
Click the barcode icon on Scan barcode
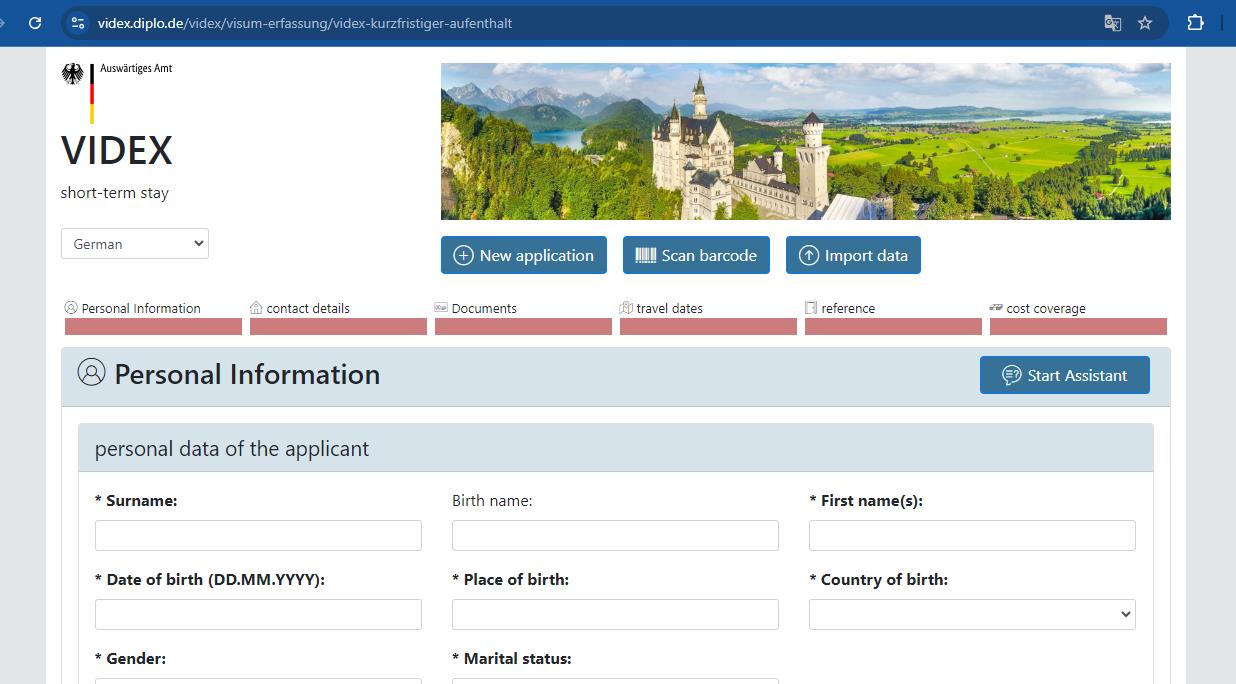pyautogui.click(x=648, y=255)
